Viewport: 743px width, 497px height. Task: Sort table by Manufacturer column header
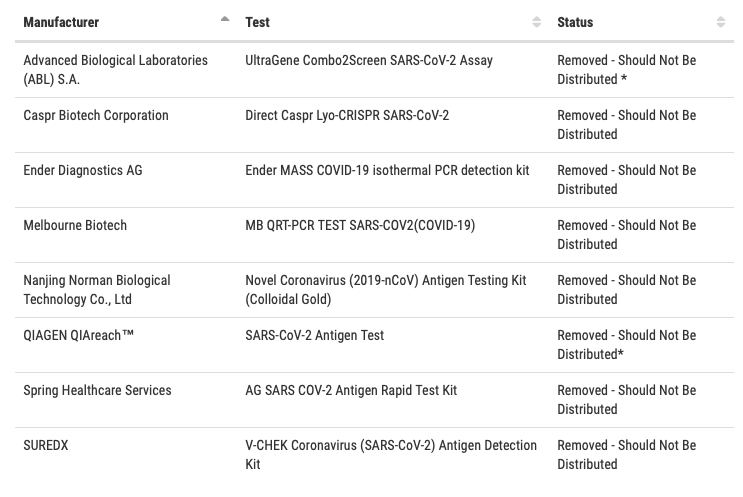62,22
